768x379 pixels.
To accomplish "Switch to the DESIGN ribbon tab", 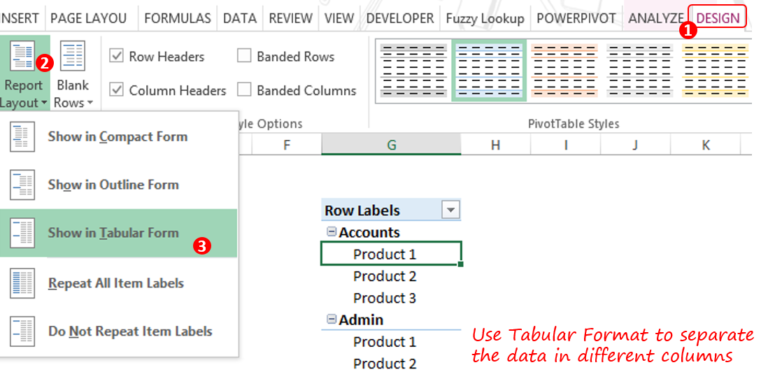I will point(718,18).
